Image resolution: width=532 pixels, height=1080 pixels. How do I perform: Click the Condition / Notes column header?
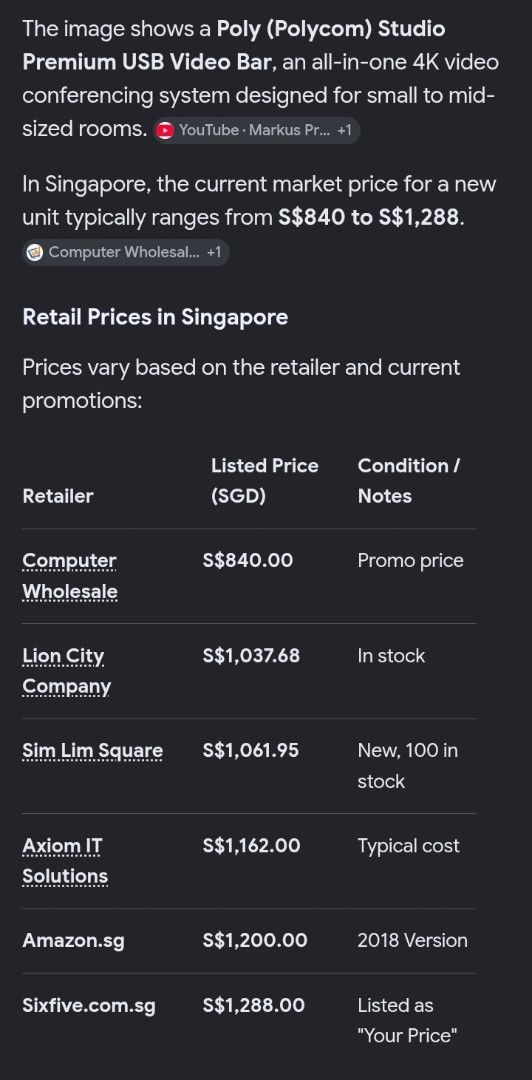point(409,481)
